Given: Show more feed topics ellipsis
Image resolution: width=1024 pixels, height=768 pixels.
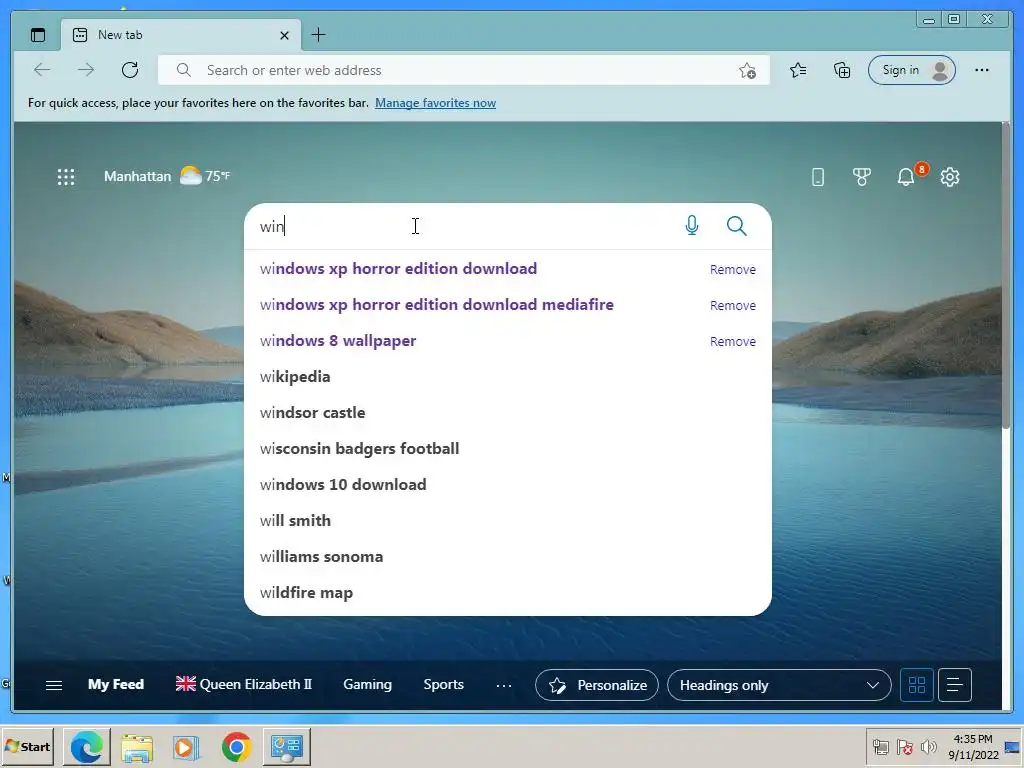Looking at the screenshot, I should (504, 686).
